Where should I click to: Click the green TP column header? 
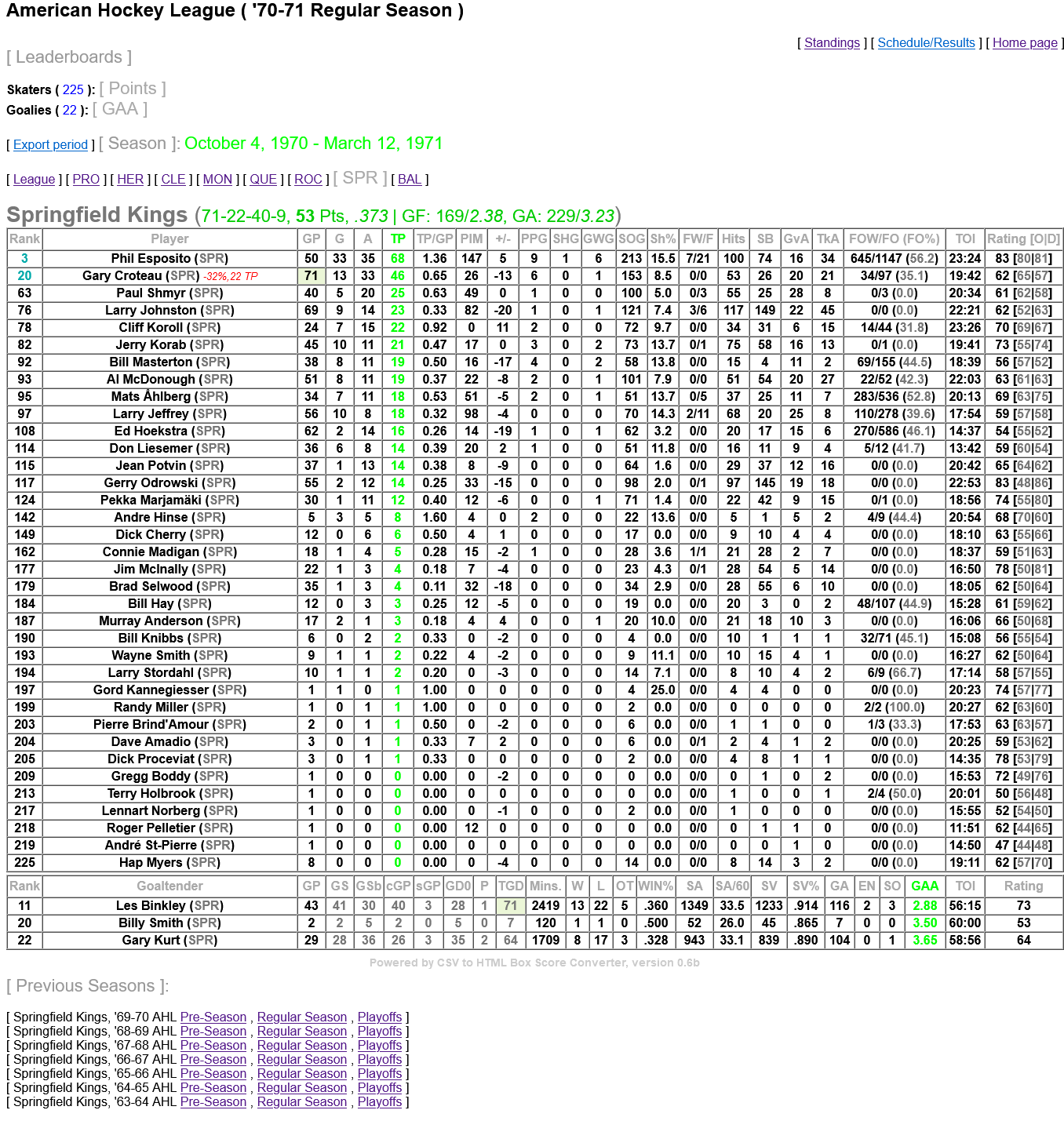[x=398, y=239]
